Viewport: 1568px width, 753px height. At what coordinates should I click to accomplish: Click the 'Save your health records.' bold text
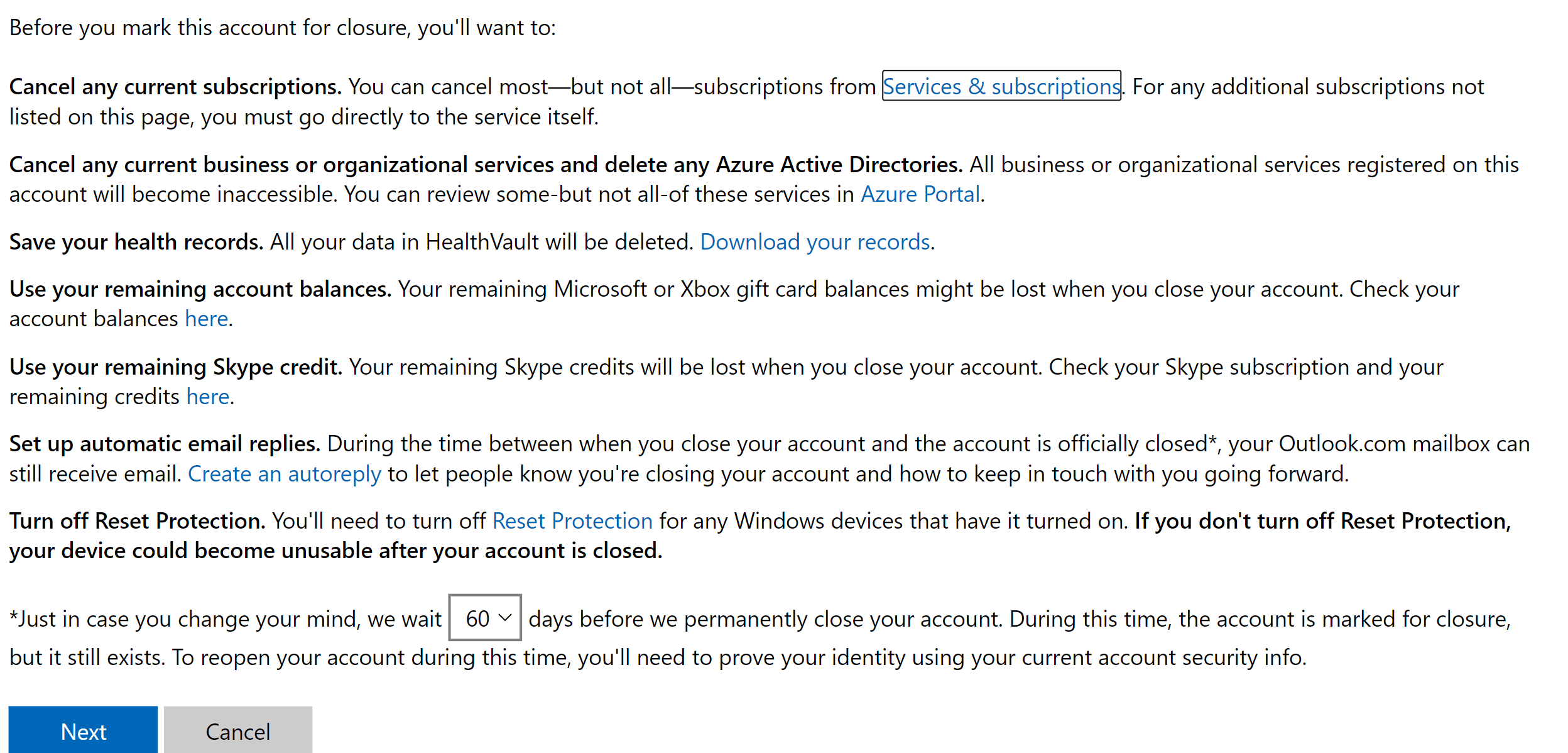coord(136,242)
